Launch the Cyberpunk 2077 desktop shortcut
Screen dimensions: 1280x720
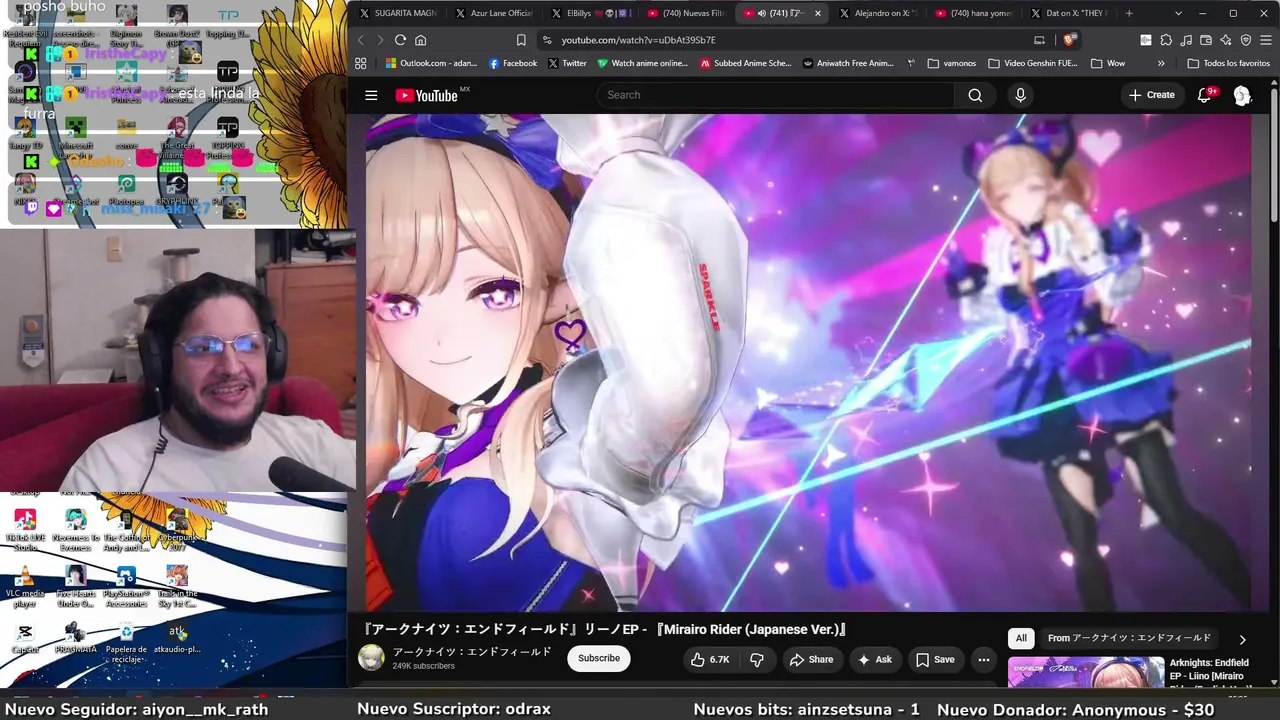click(177, 529)
